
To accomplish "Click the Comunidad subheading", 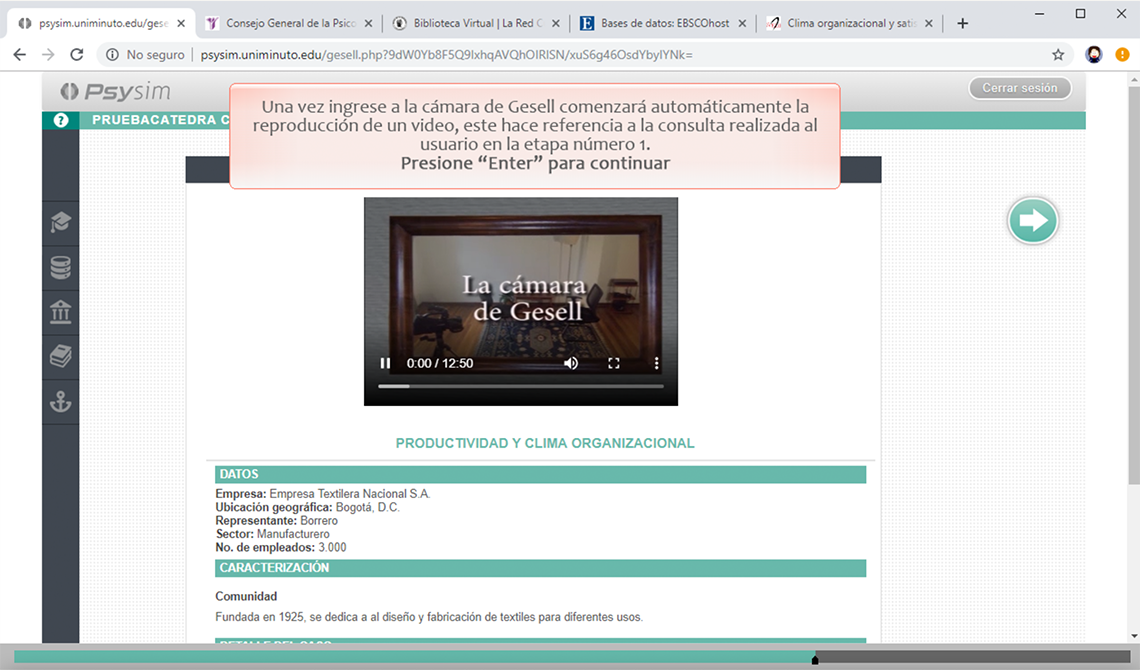I will point(246,596).
